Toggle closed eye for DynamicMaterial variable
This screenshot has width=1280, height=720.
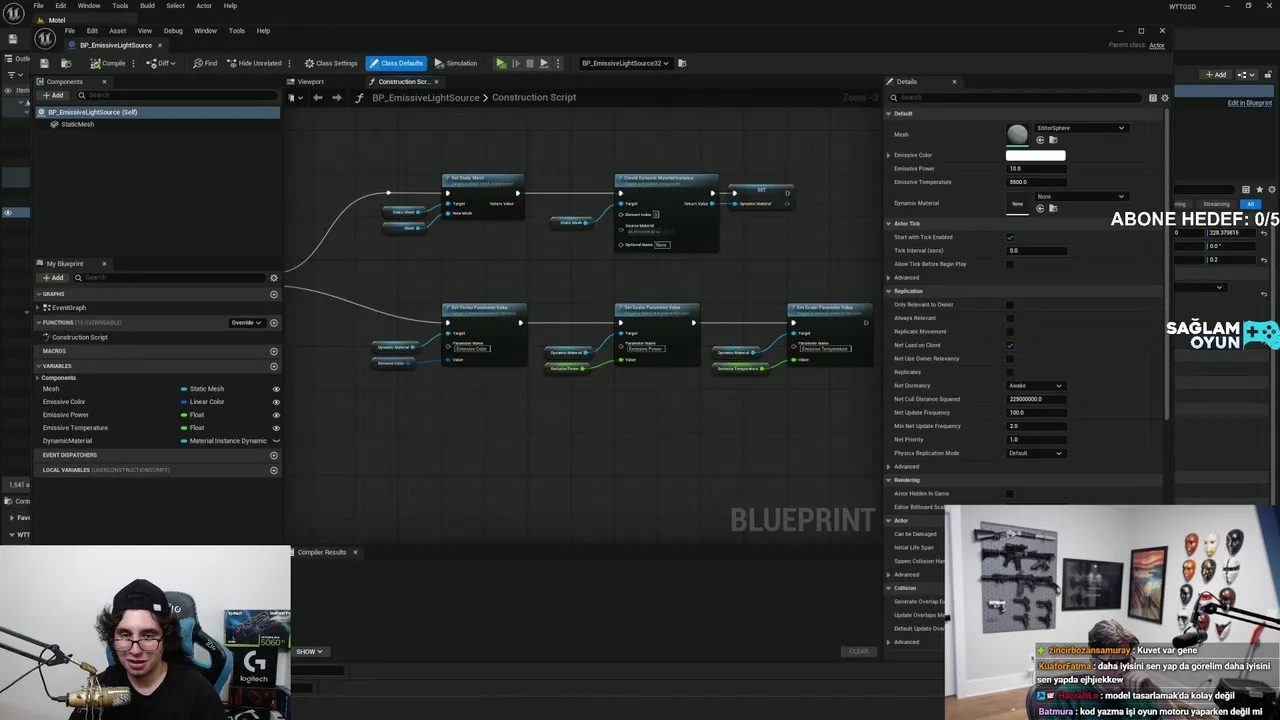pos(276,441)
